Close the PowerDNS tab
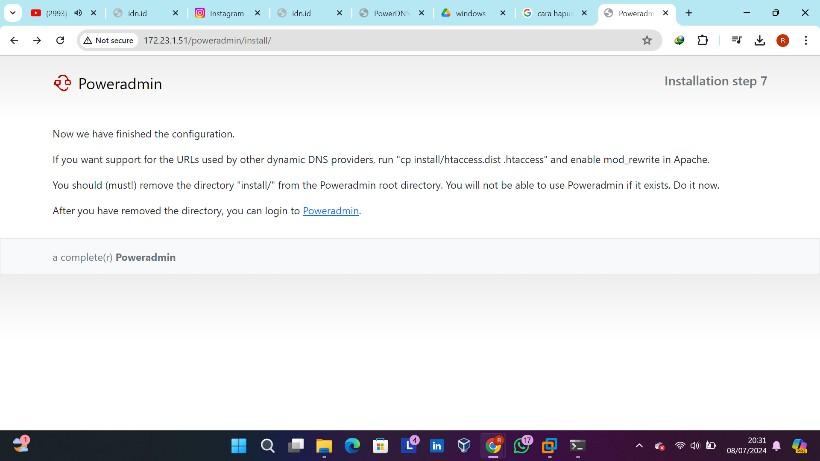Image resolution: width=820 pixels, height=461 pixels. point(422,13)
